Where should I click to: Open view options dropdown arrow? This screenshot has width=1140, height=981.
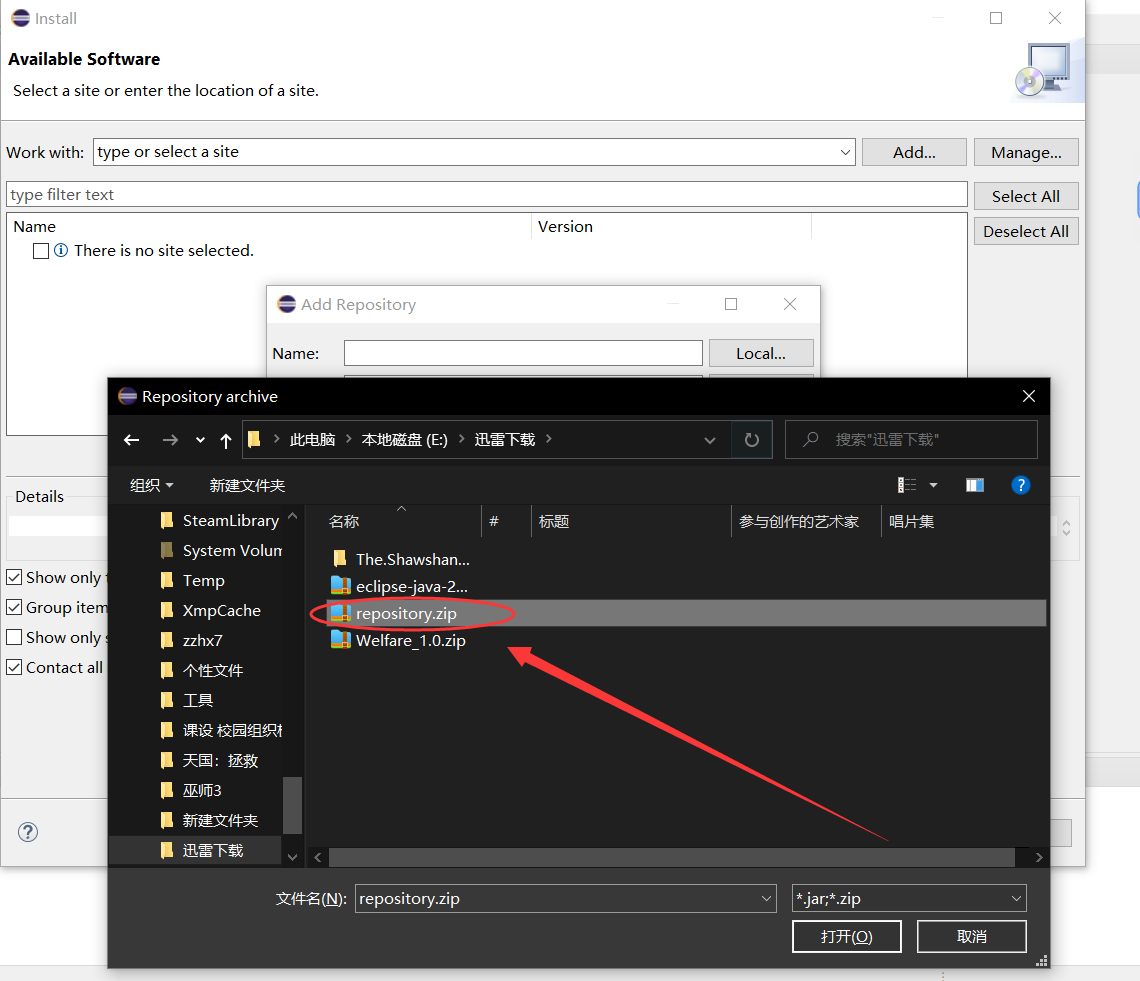(x=934, y=485)
